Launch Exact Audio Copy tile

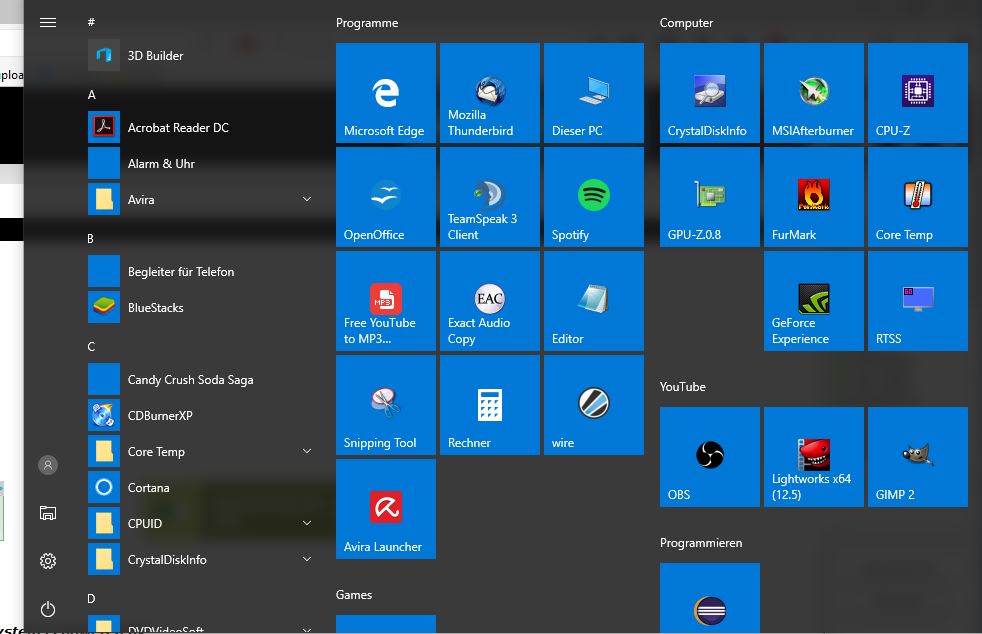pos(490,301)
